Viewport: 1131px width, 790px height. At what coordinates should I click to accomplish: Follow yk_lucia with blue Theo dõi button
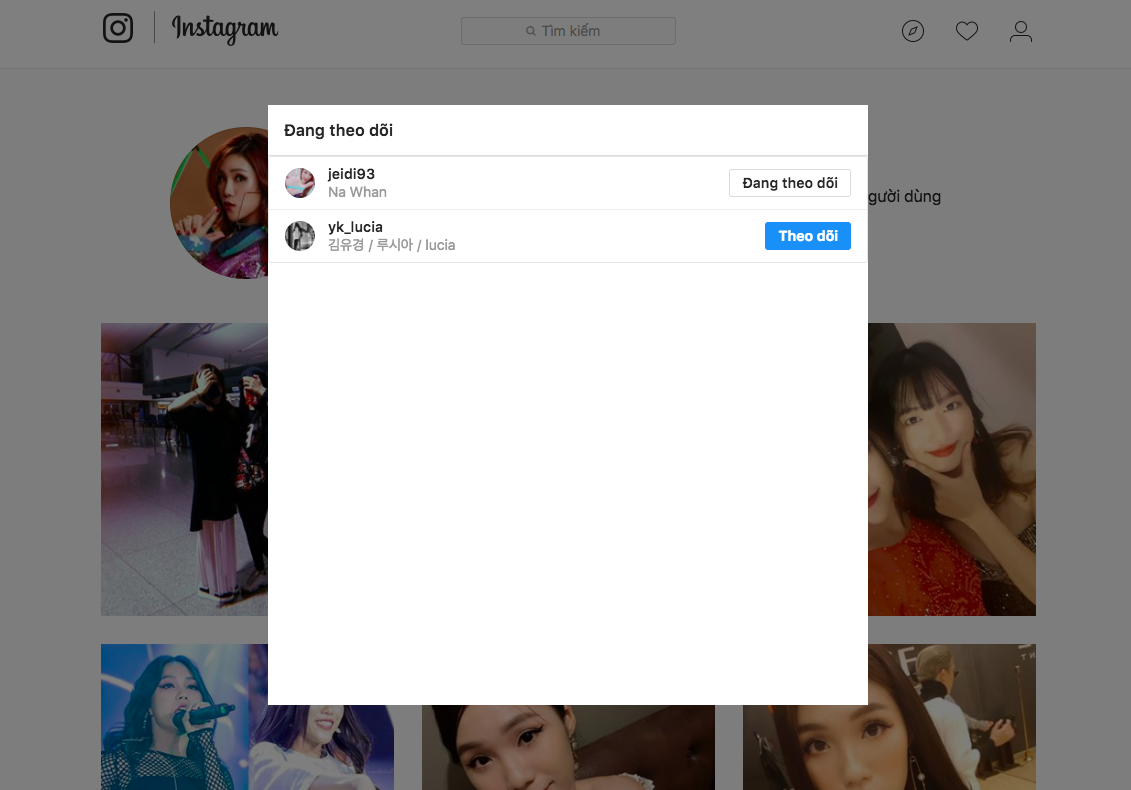coord(807,236)
